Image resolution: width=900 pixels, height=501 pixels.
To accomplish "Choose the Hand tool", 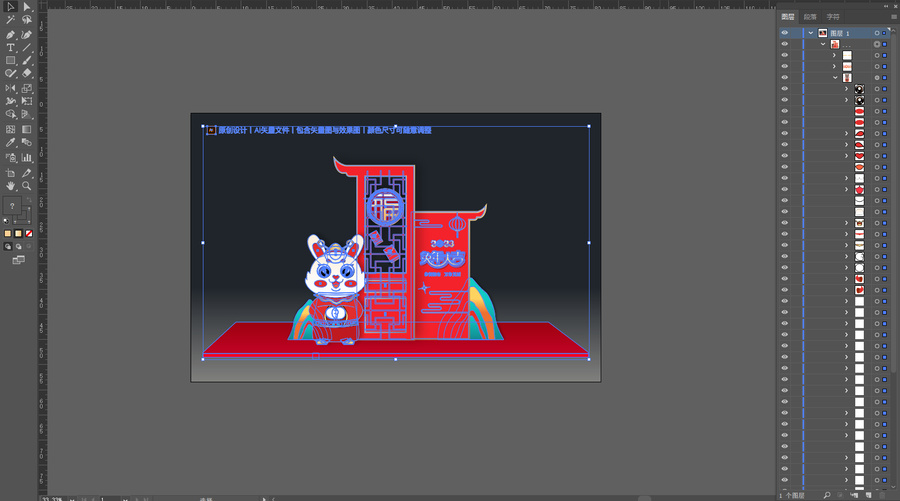I will pos(10,186).
